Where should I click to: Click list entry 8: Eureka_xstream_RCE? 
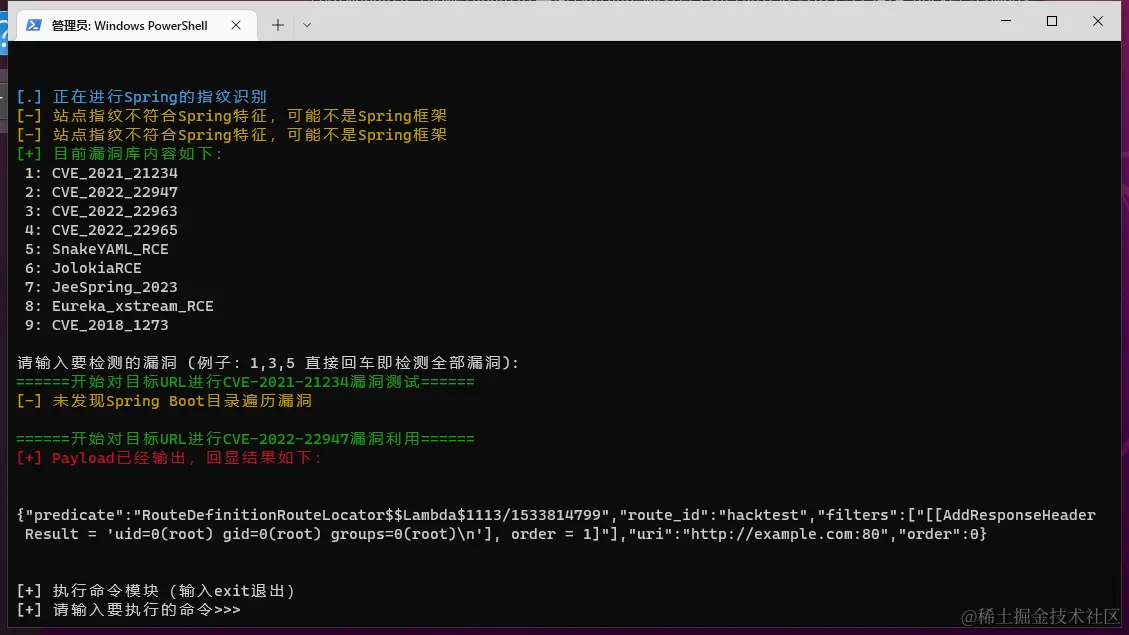coord(119,306)
